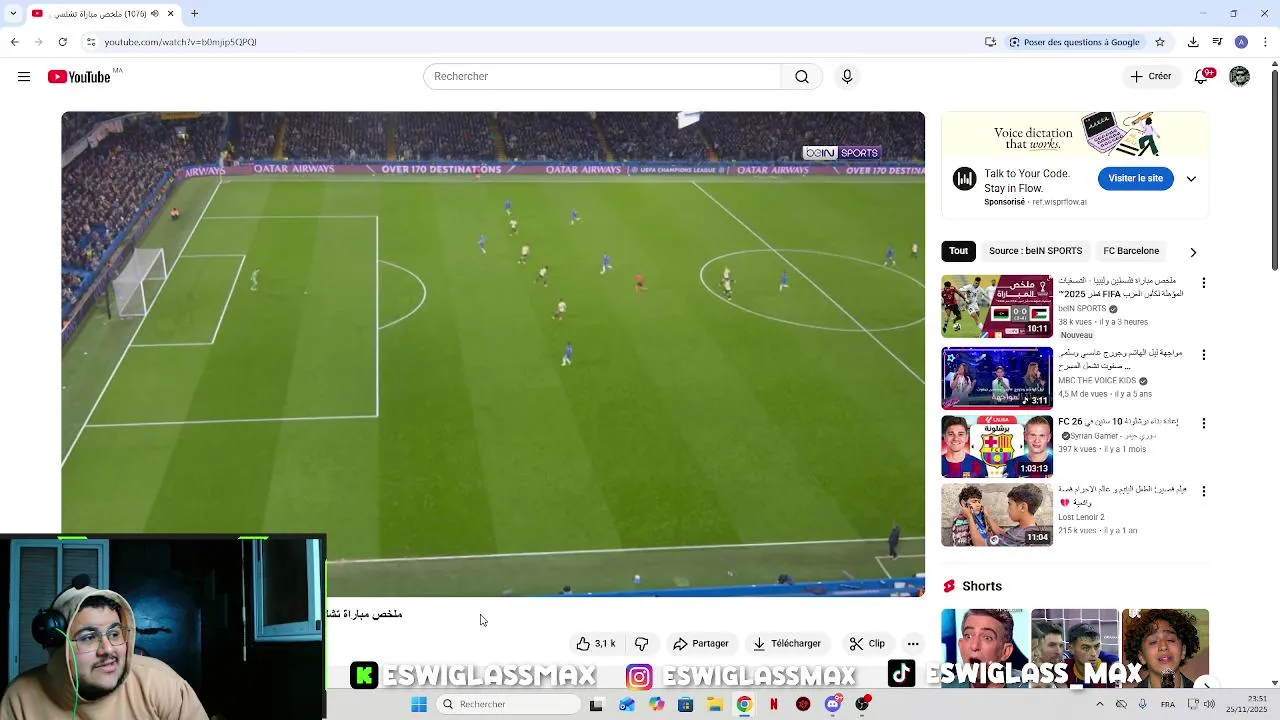Start voice search with the microphone icon

[847, 77]
